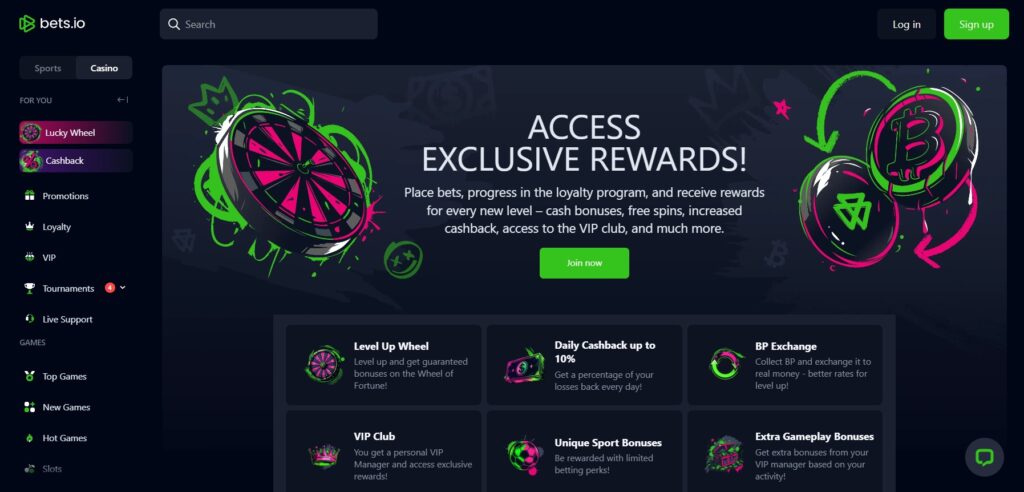The height and width of the screenshot is (492, 1024).
Task: Open Promotions gift icon in sidebar
Action: pos(29,196)
